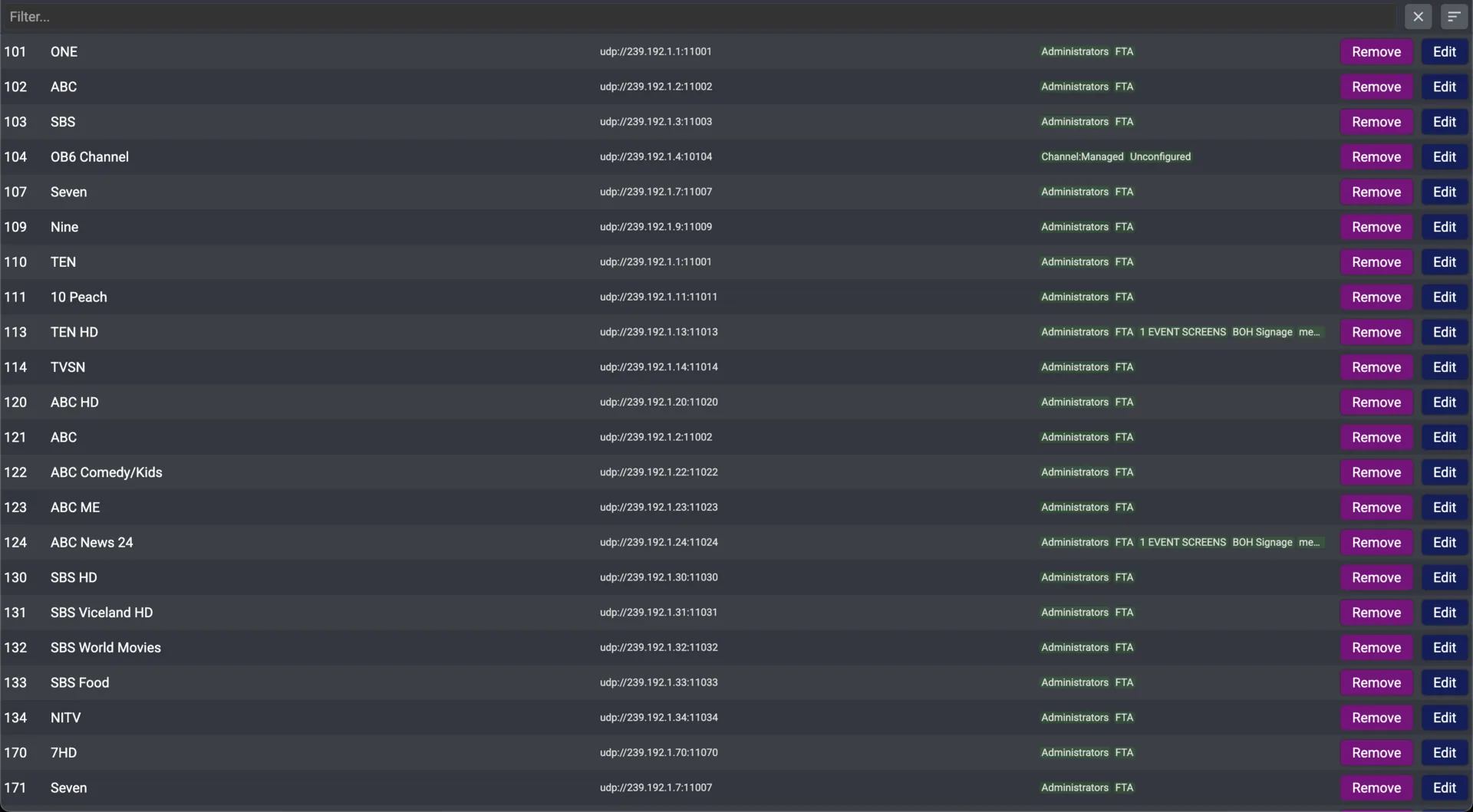Edit channel 130 SBS HD
This screenshot has width=1473, height=812.
pyautogui.click(x=1444, y=577)
